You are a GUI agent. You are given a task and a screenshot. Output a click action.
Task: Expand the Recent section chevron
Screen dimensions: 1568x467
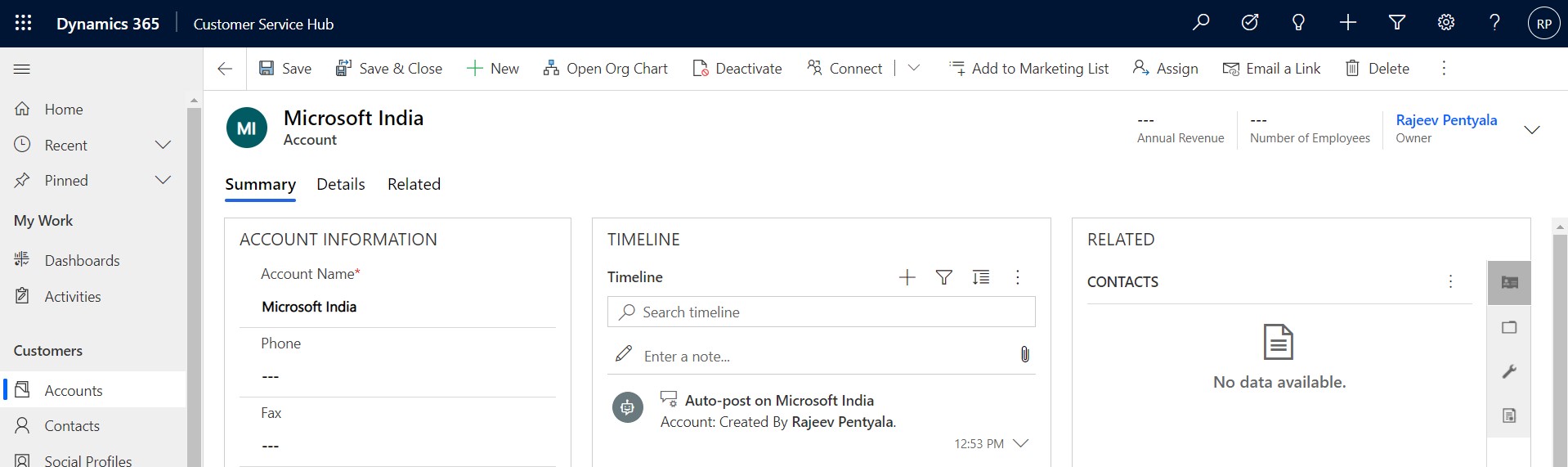(x=163, y=145)
